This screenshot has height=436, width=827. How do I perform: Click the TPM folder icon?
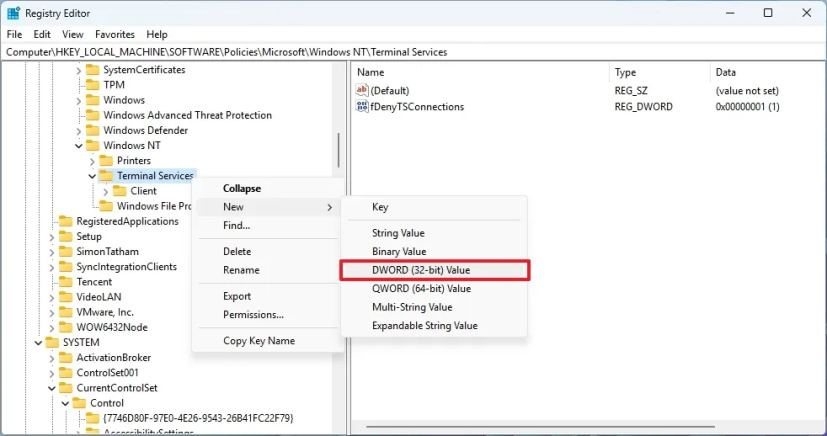point(93,85)
